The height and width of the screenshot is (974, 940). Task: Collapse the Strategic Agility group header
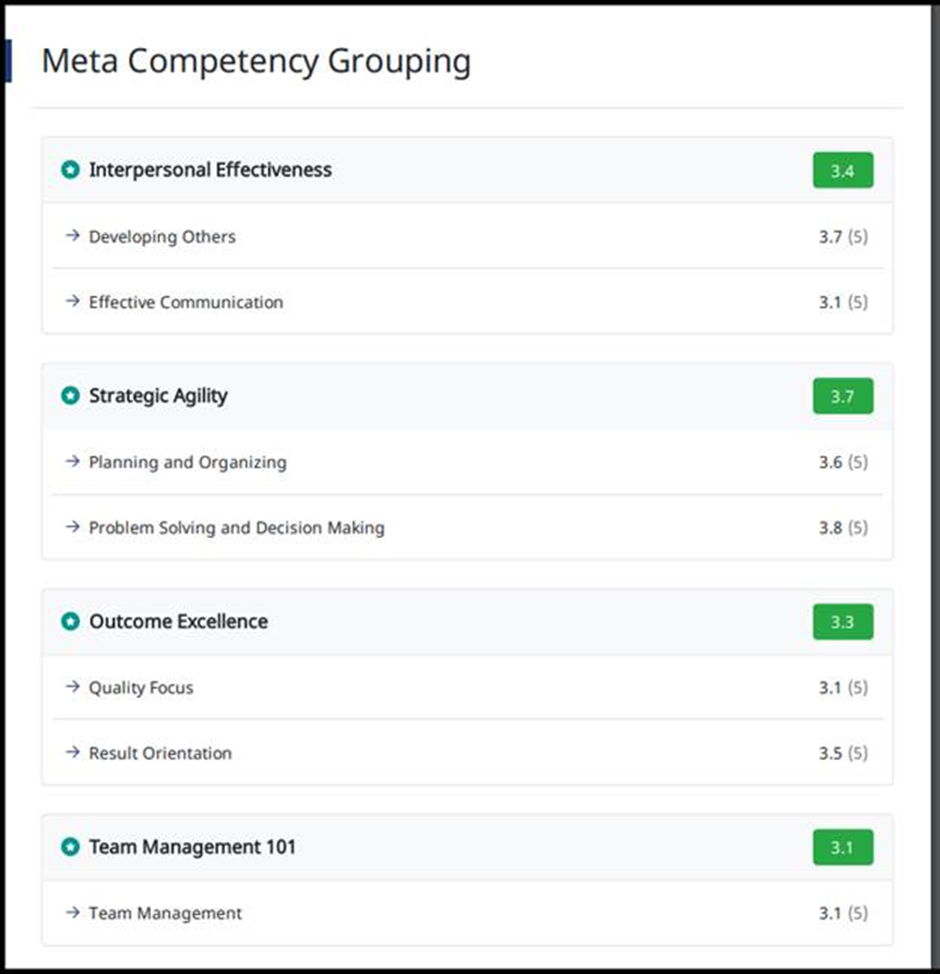[x=467, y=396]
